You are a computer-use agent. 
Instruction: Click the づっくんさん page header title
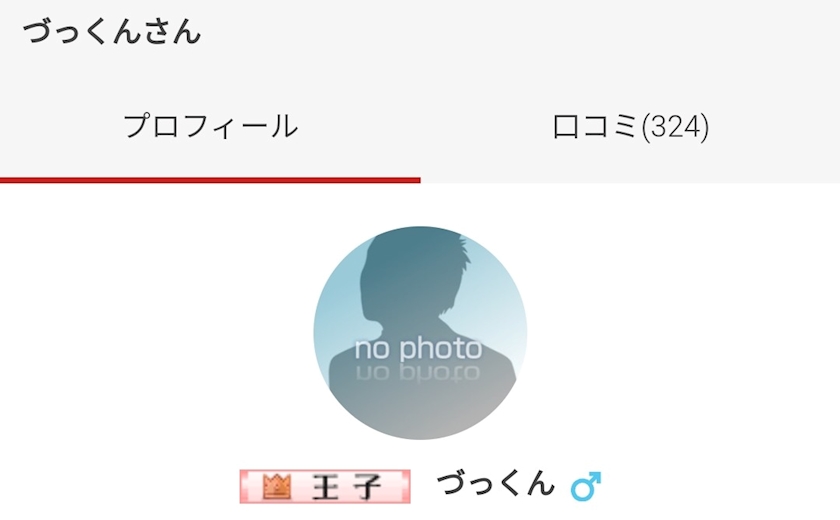[x=111, y=31]
